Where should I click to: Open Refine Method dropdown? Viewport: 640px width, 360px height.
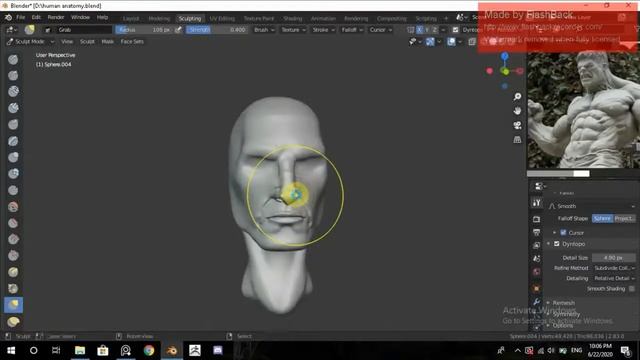(x=614, y=268)
